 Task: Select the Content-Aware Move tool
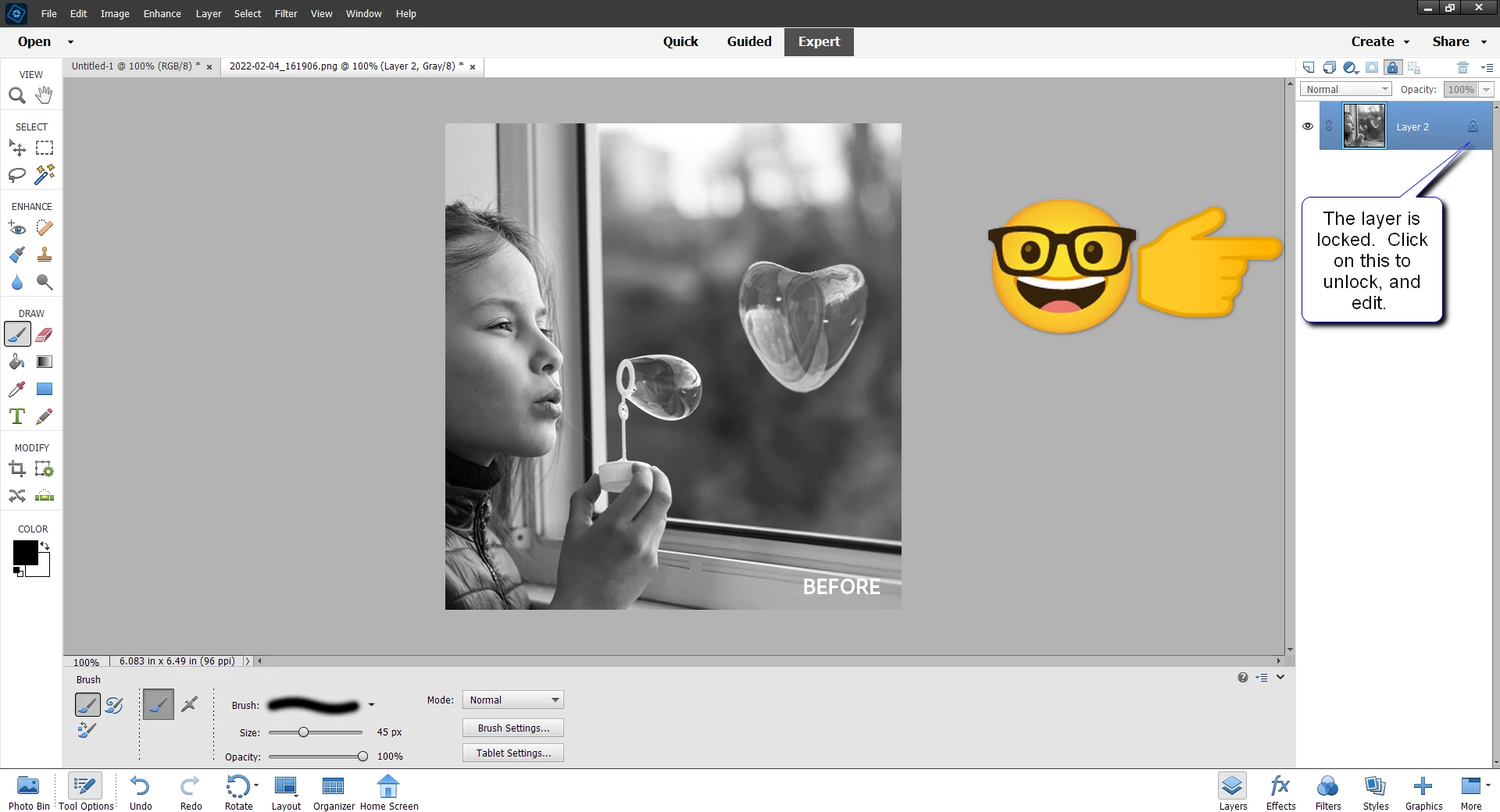17,496
